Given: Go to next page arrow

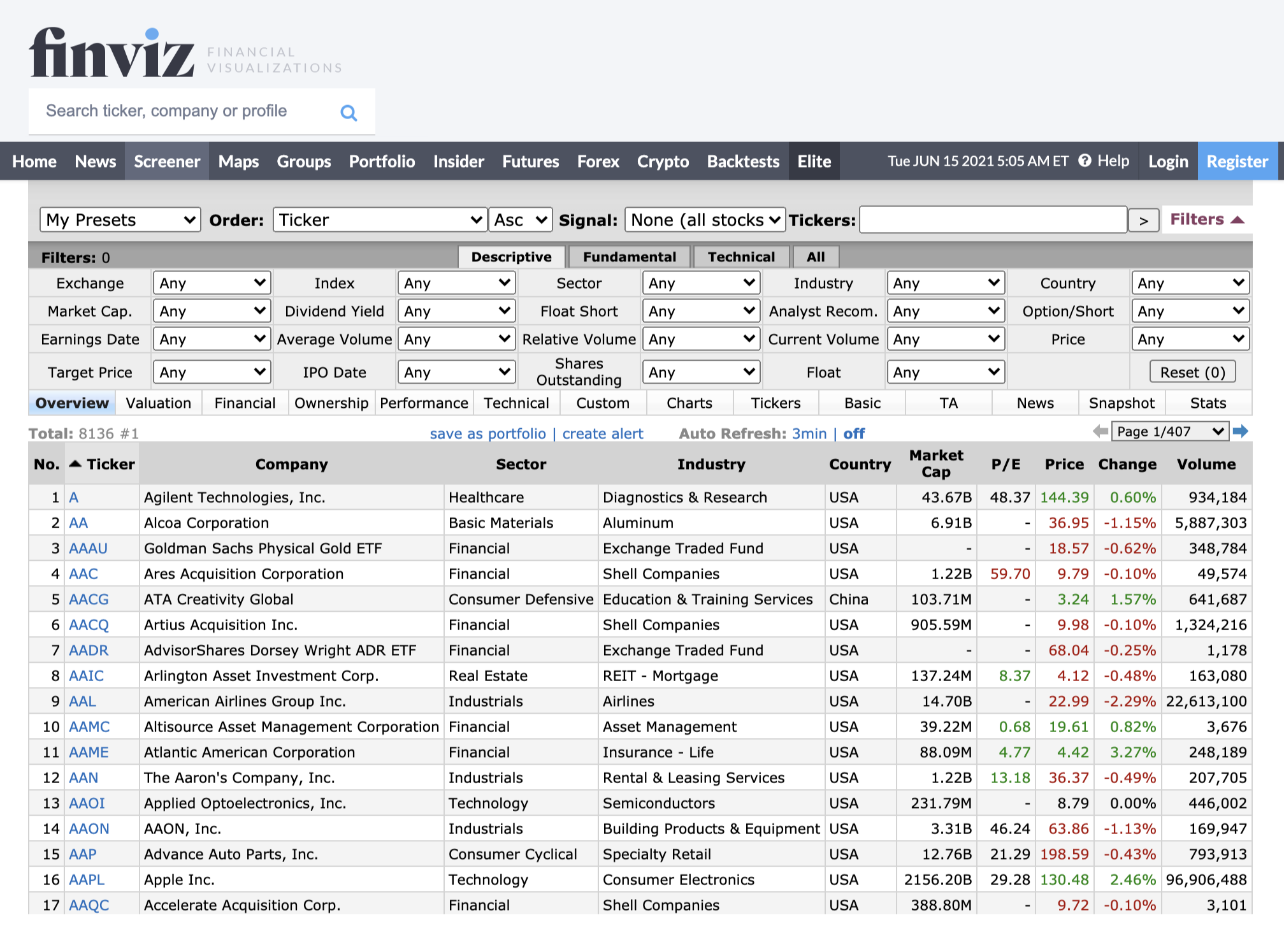Looking at the screenshot, I should (x=1240, y=431).
